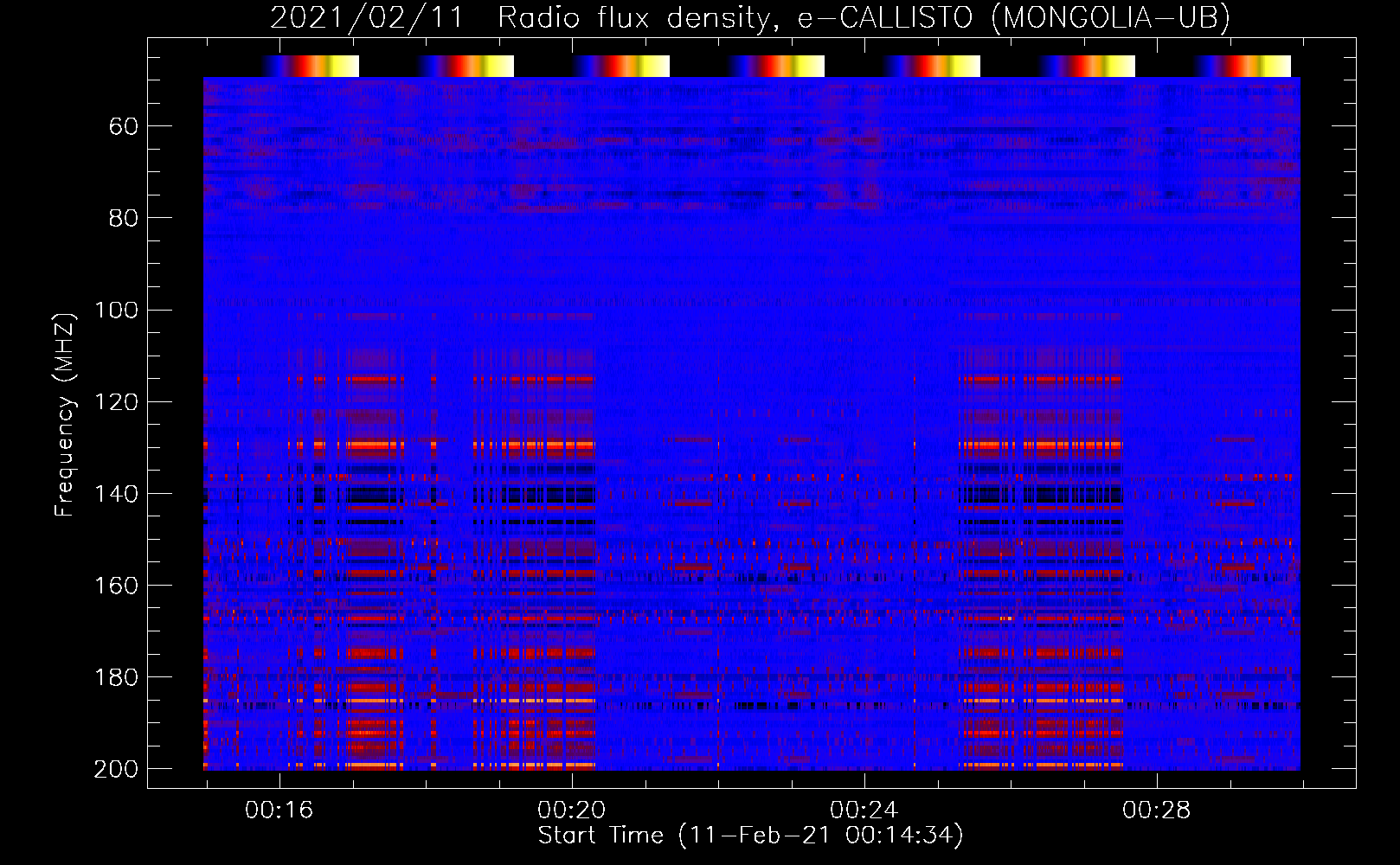1400x865 pixels.
Task: Click the '00:28' time tick label
Action: [1156, 811]
